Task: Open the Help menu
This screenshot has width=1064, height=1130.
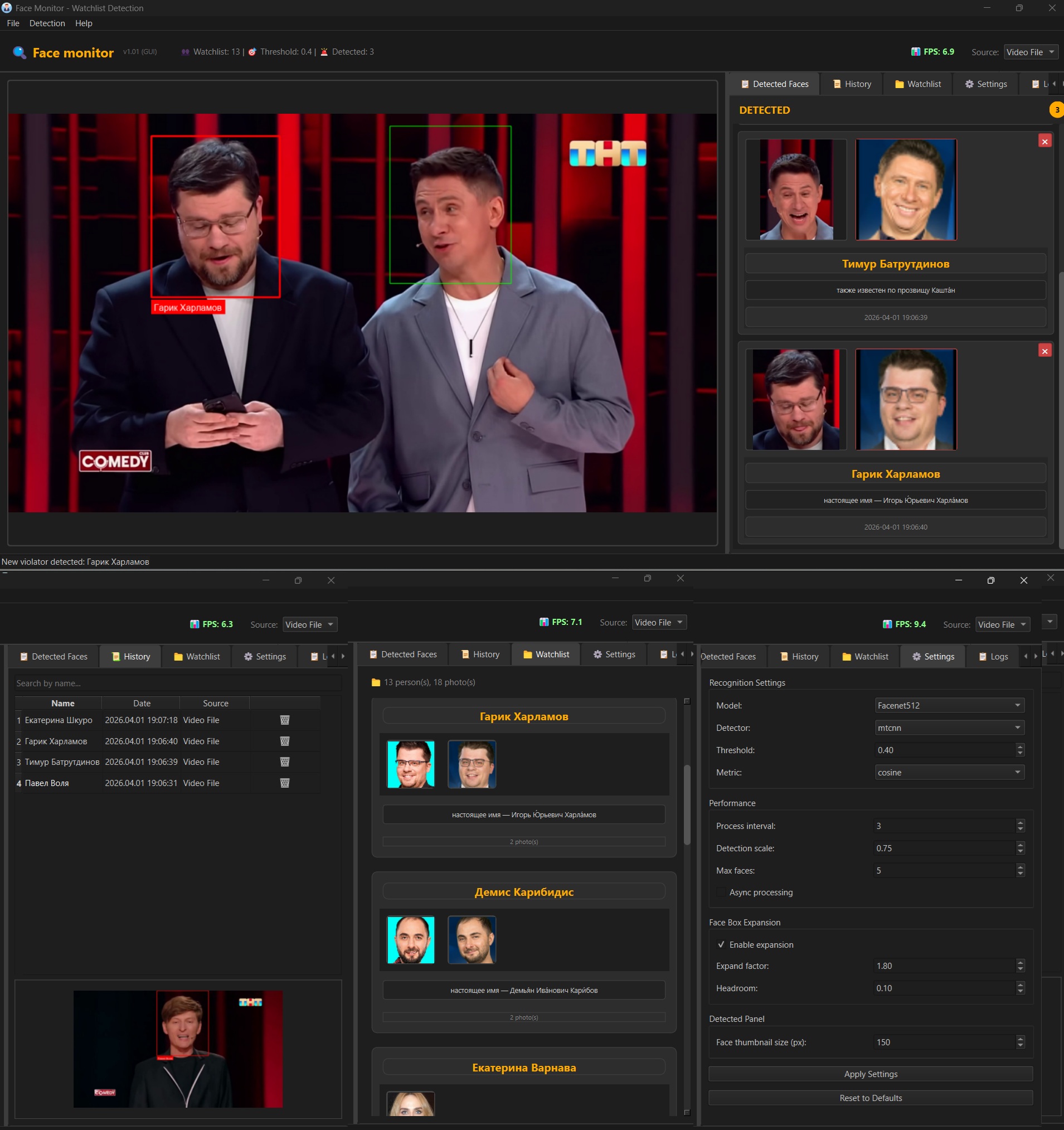Action: tap(84, 23)
